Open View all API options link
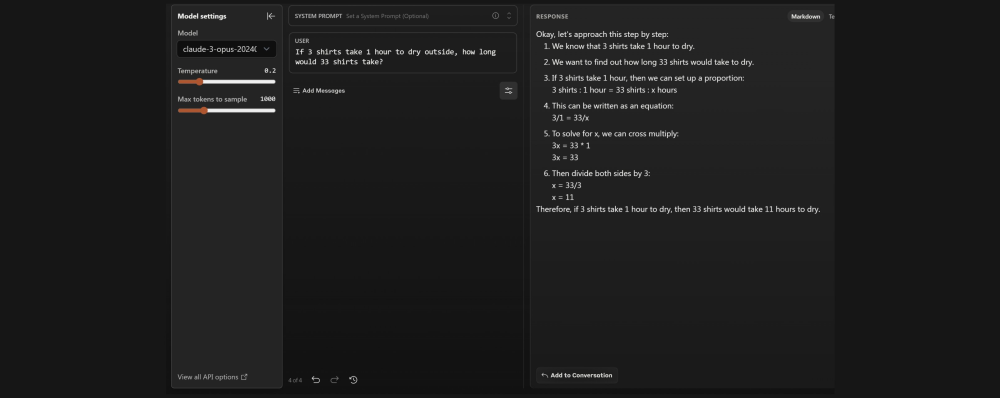Viewport: 1000px width, 398px height. [208, 377]
